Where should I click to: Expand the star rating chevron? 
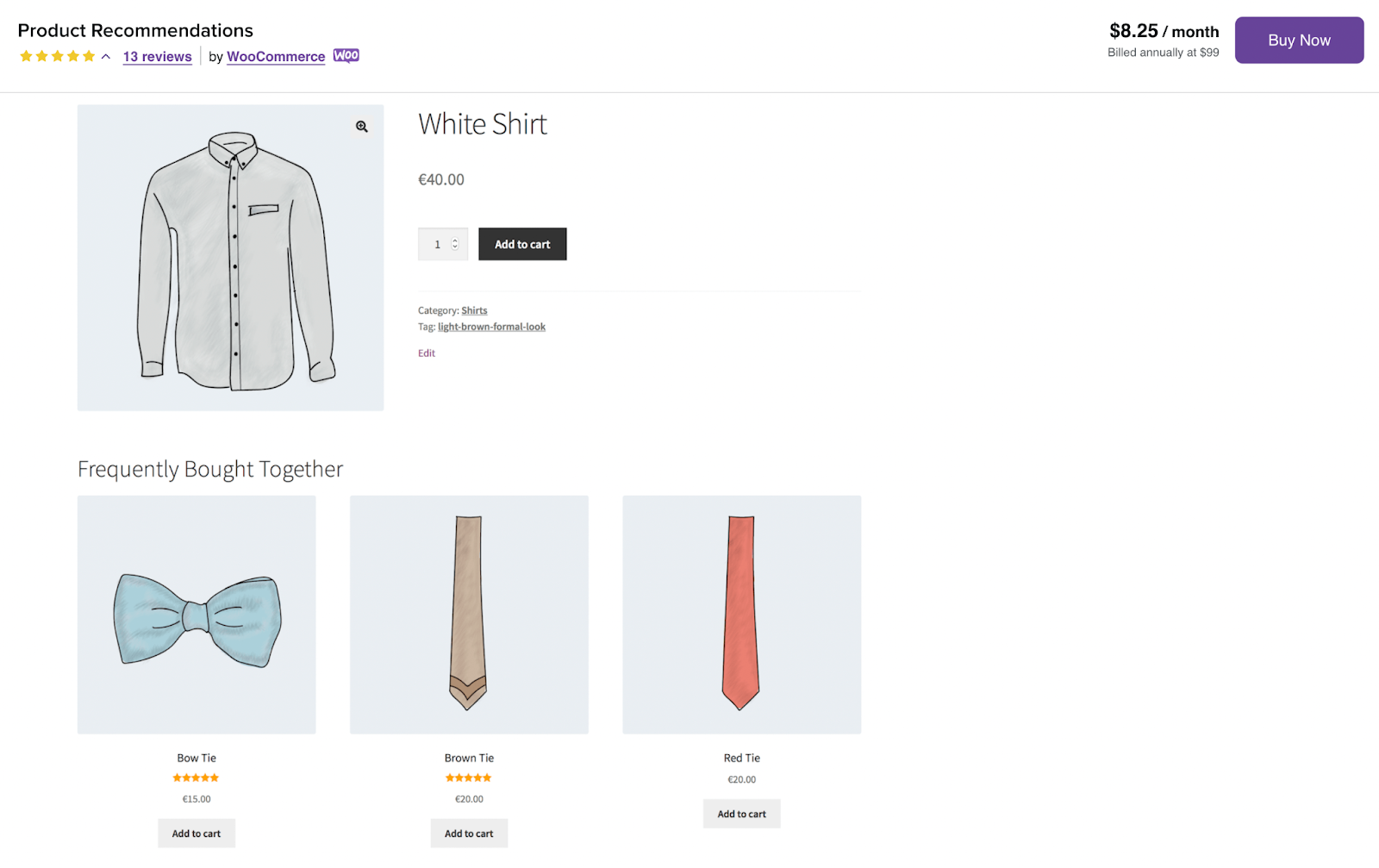coord(106,57)
